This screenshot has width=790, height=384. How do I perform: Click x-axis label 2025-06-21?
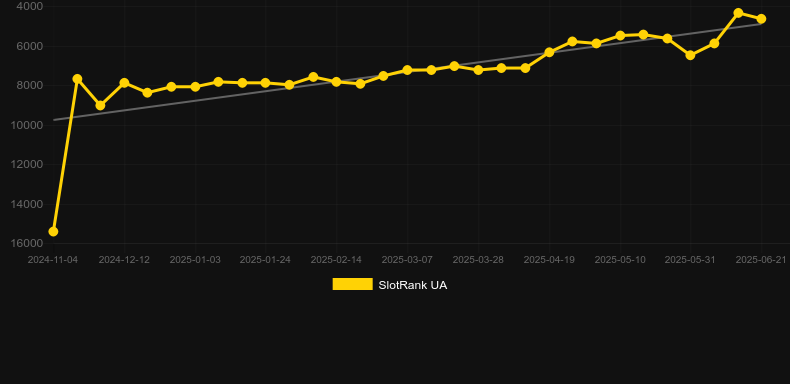pyautogui.click(x=761, y=260)
